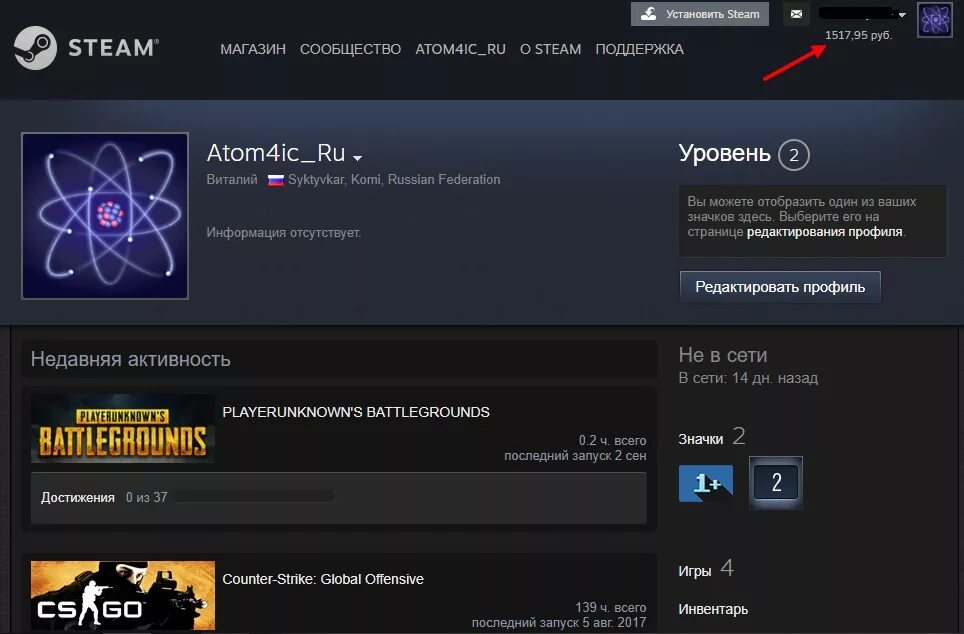This screenshot has height=634, width=964.
Task: Open the СООБЩЕСТВО menu
Action: pos(350,49)
